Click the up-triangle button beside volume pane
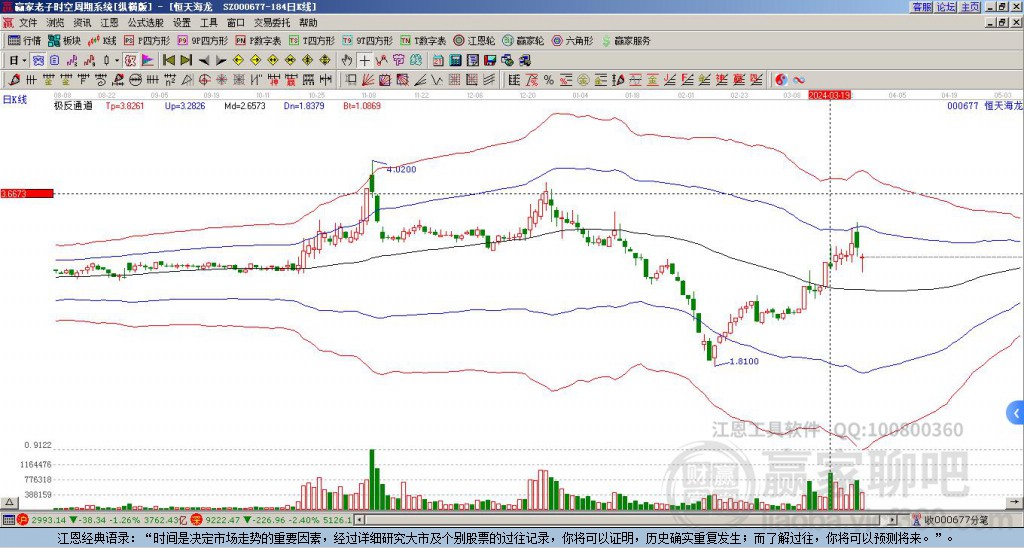 8,502
